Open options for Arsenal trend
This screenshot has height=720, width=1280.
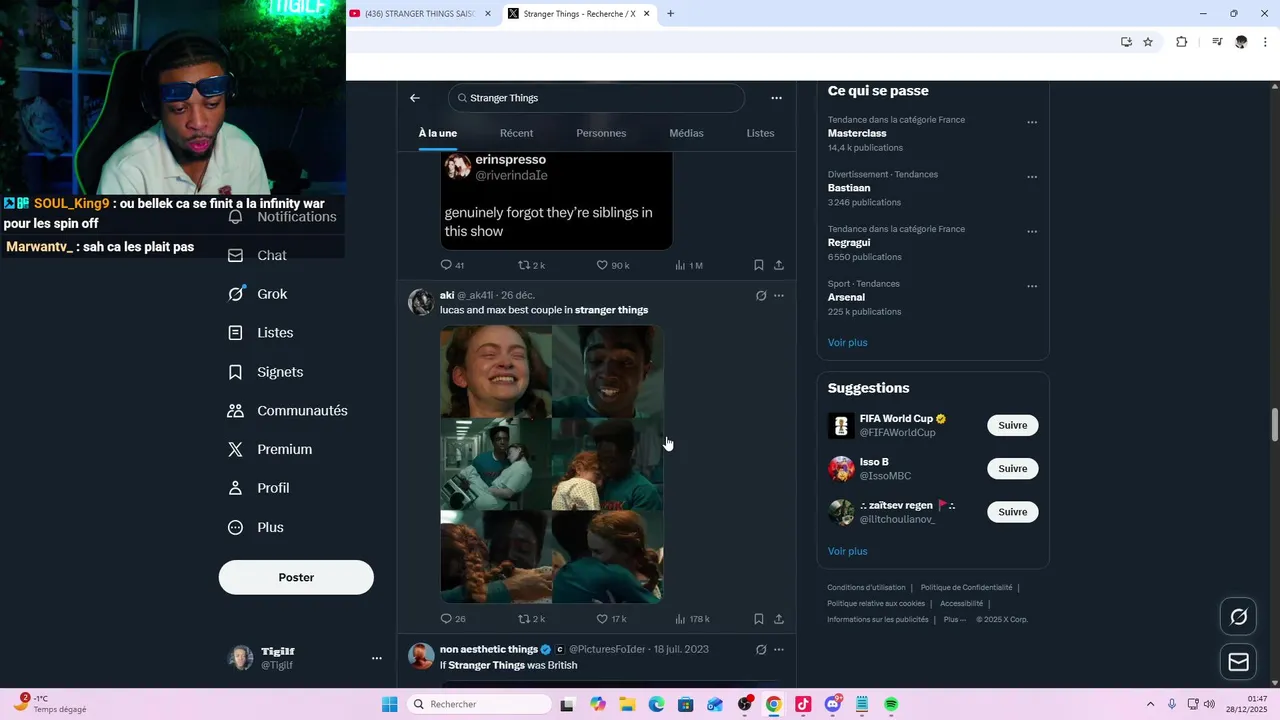[1032, 287]
